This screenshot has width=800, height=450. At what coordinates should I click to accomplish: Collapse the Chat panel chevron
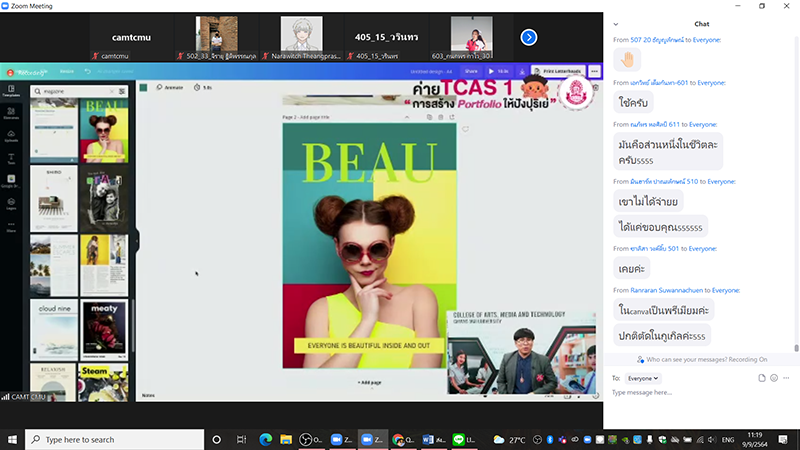pos(616,24)
